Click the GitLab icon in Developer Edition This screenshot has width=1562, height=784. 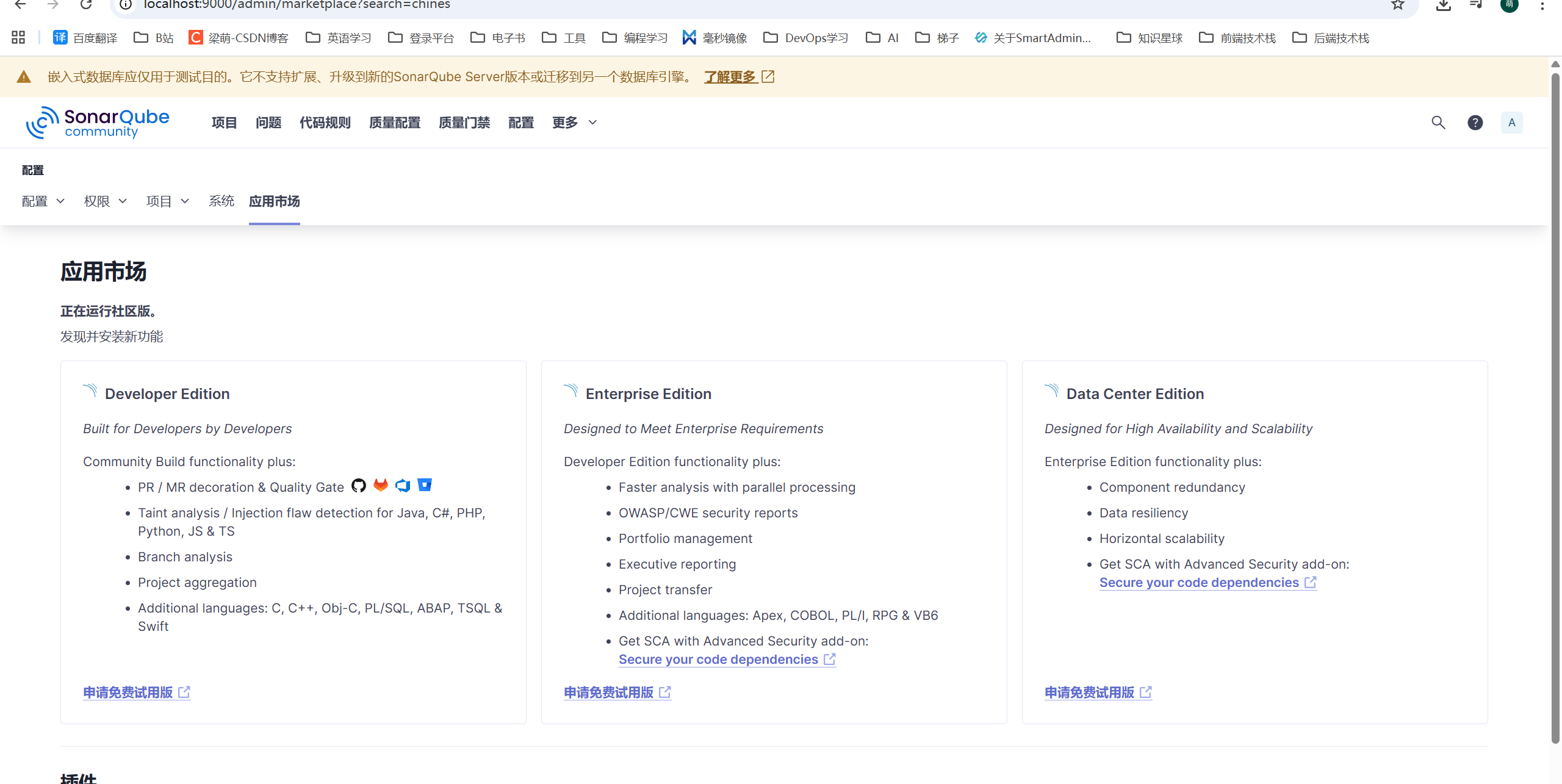[x=381, y=486]
